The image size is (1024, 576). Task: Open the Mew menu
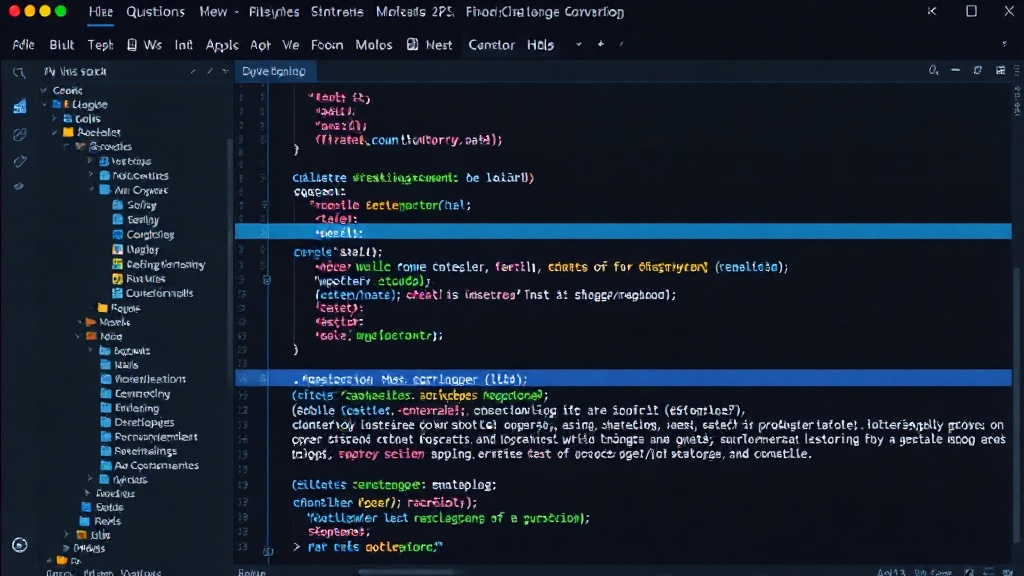point(213,12)
